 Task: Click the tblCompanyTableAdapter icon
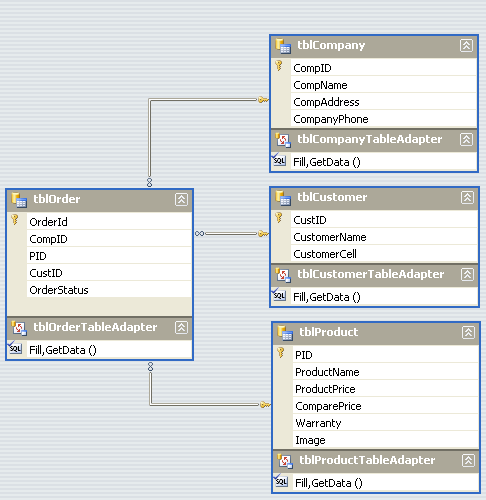click(x=283, y=140)
